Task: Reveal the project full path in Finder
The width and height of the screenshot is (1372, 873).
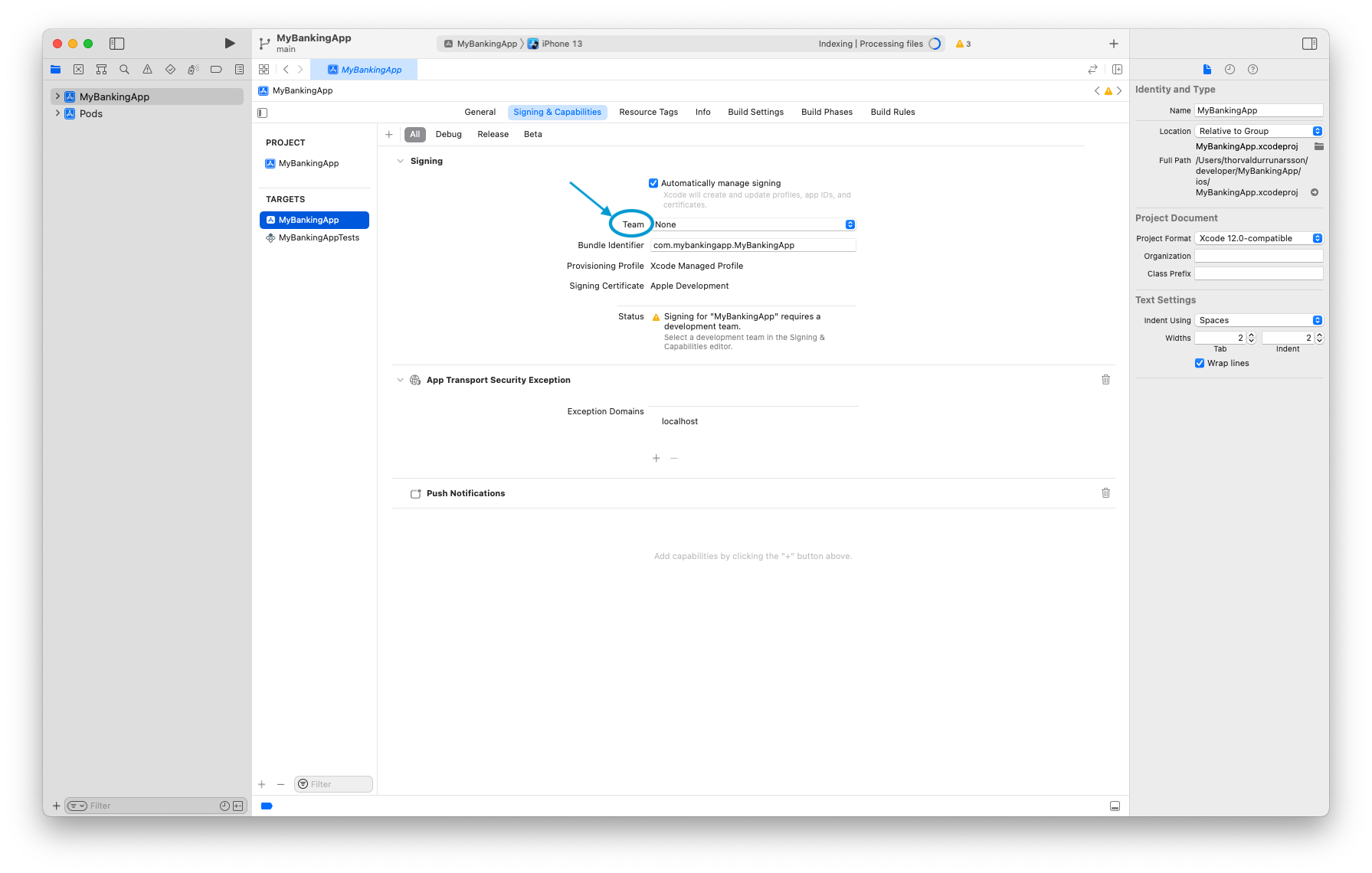Action: click(x=1315, y=192)
